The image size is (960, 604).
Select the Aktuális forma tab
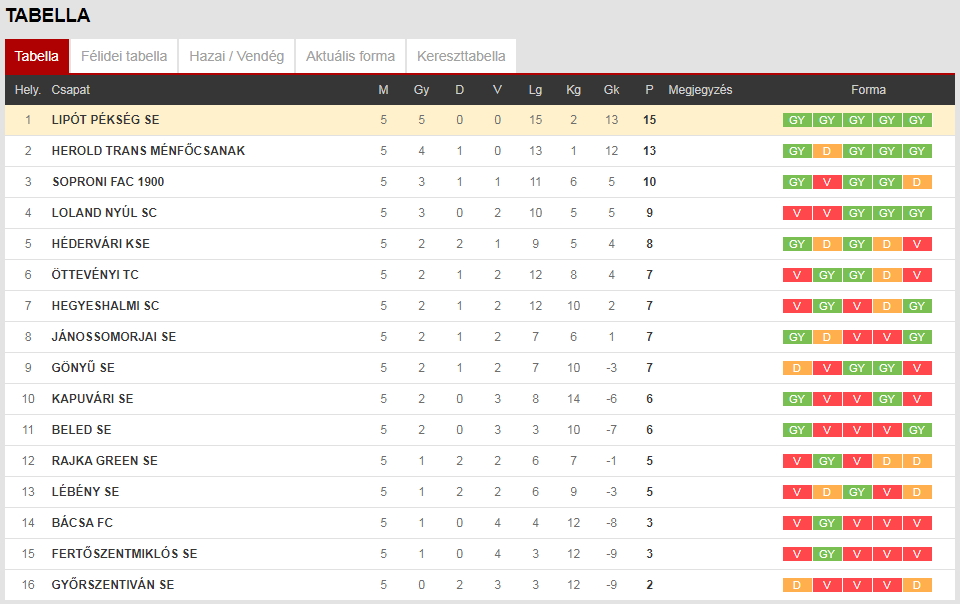350,56
